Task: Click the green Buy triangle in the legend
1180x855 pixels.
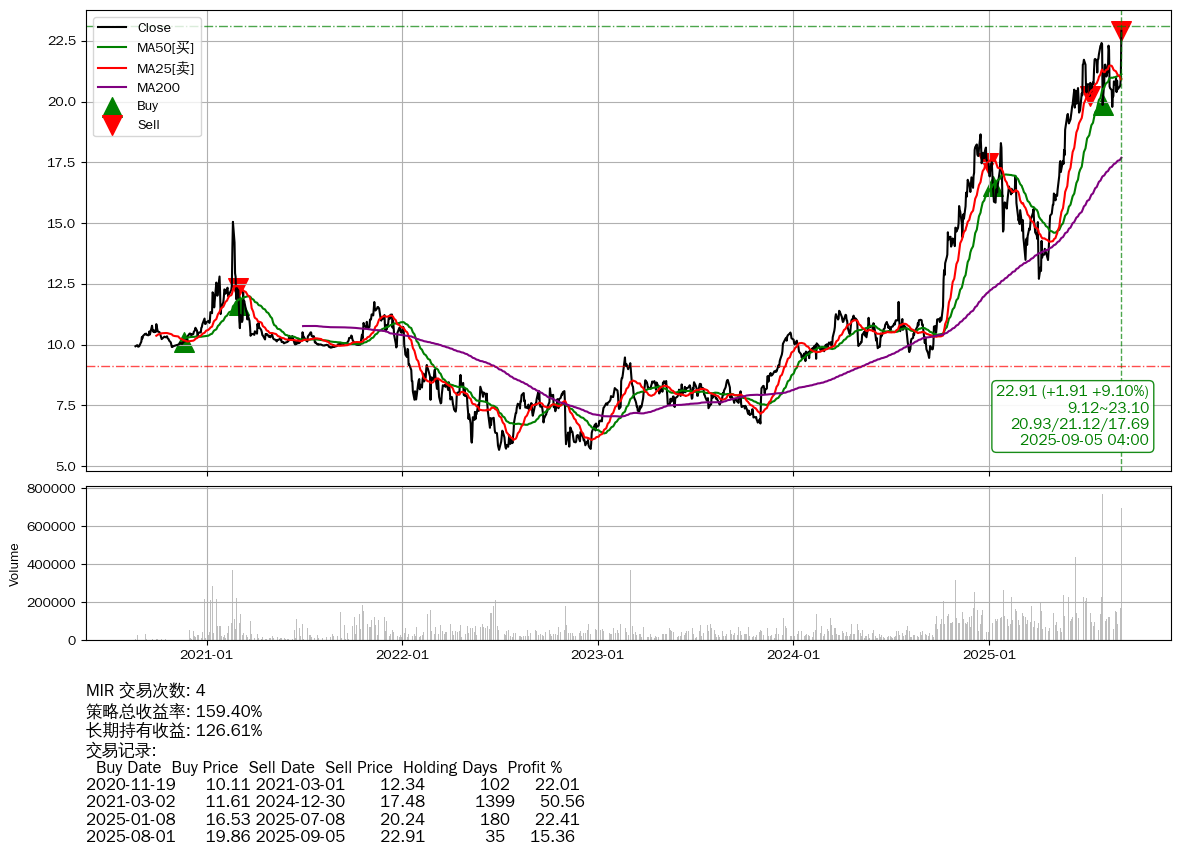Action: (x=112, y=106)
